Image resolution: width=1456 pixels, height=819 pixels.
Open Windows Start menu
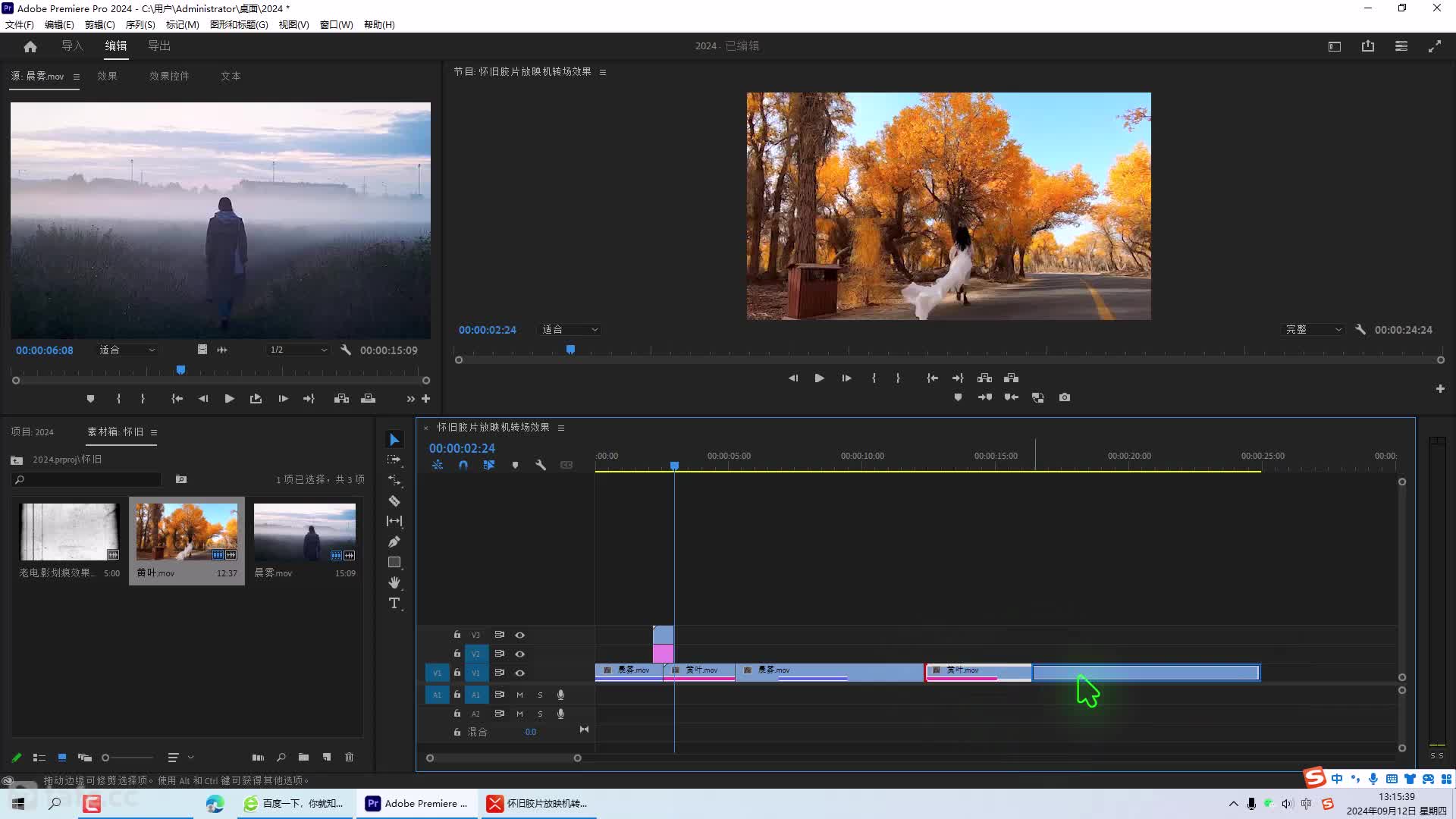(18, 803)
